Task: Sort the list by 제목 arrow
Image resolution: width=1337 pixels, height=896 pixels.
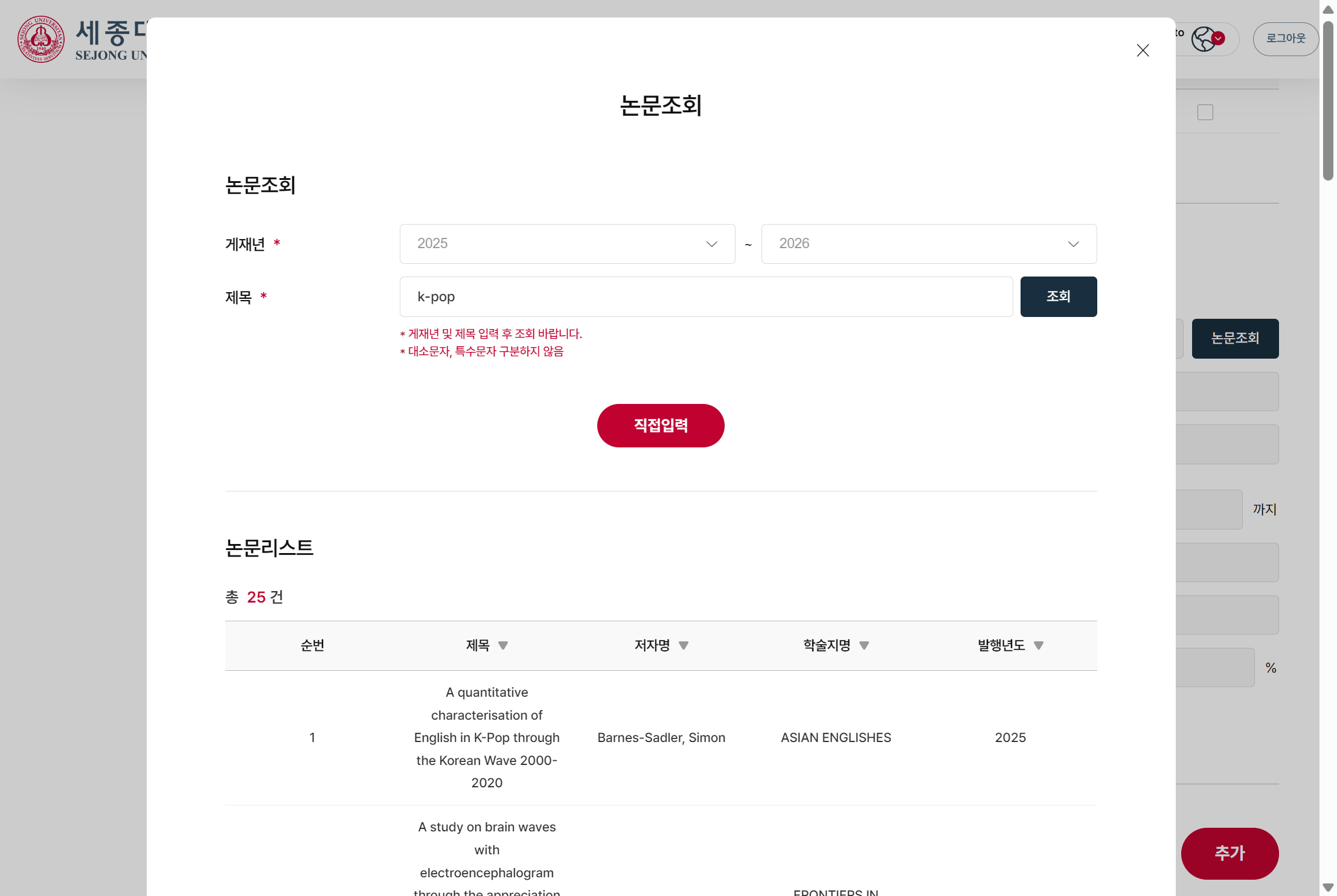Action: [x=503, y=645]
